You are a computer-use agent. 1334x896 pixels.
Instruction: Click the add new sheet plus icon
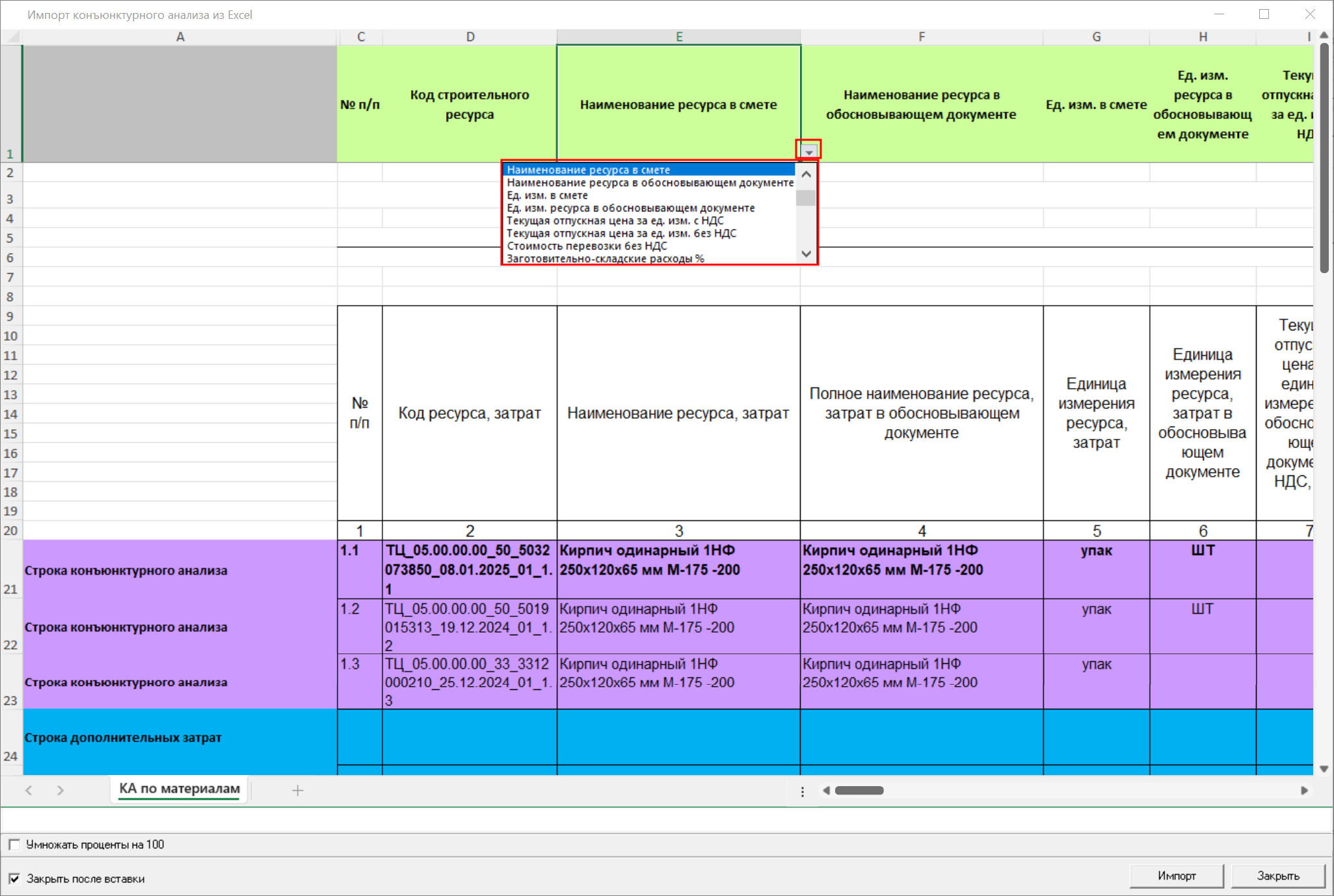click(297, 791)
